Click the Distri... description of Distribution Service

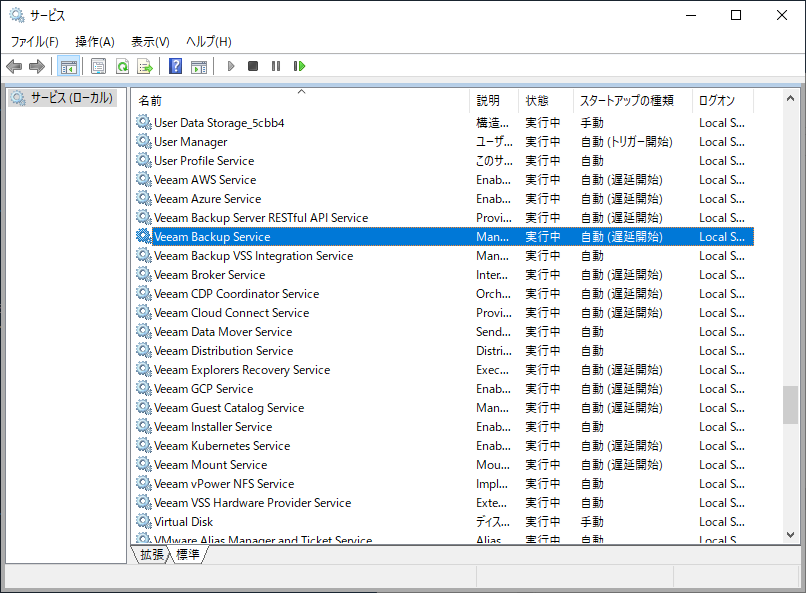tap(493, 351)
